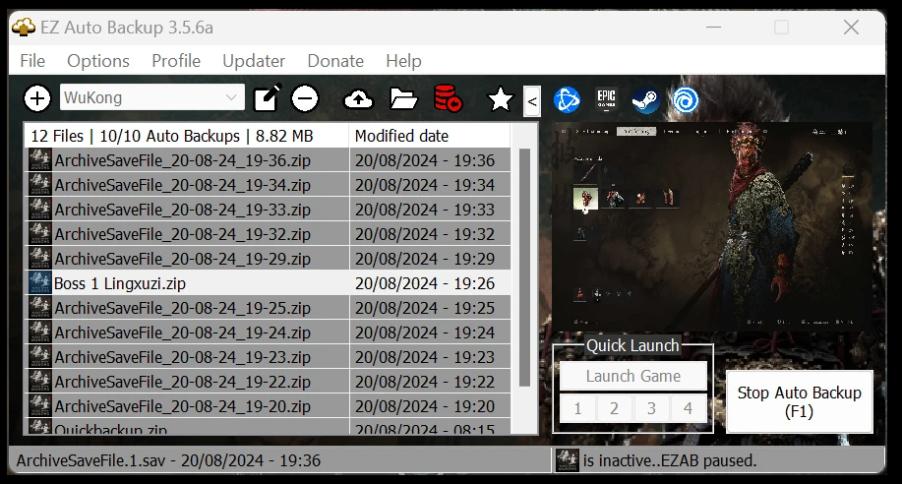Select ArchiveSaveFile_20-08-24_19-22.zip
The image size is (902, 484).
tap(269, 382)
